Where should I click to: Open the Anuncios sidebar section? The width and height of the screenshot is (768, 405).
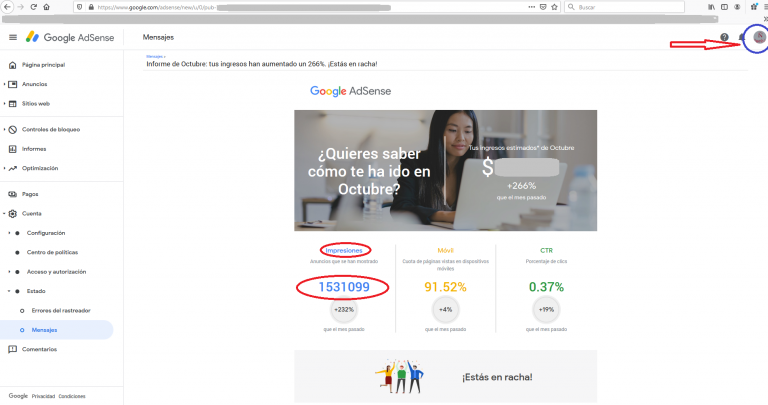coord(34,84)
